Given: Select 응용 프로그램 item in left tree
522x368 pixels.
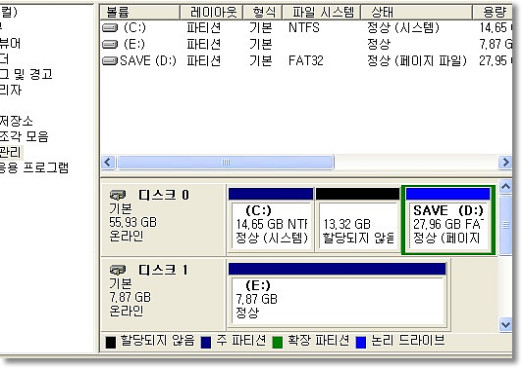Looking at the screenshot, I should pos(34,167).
